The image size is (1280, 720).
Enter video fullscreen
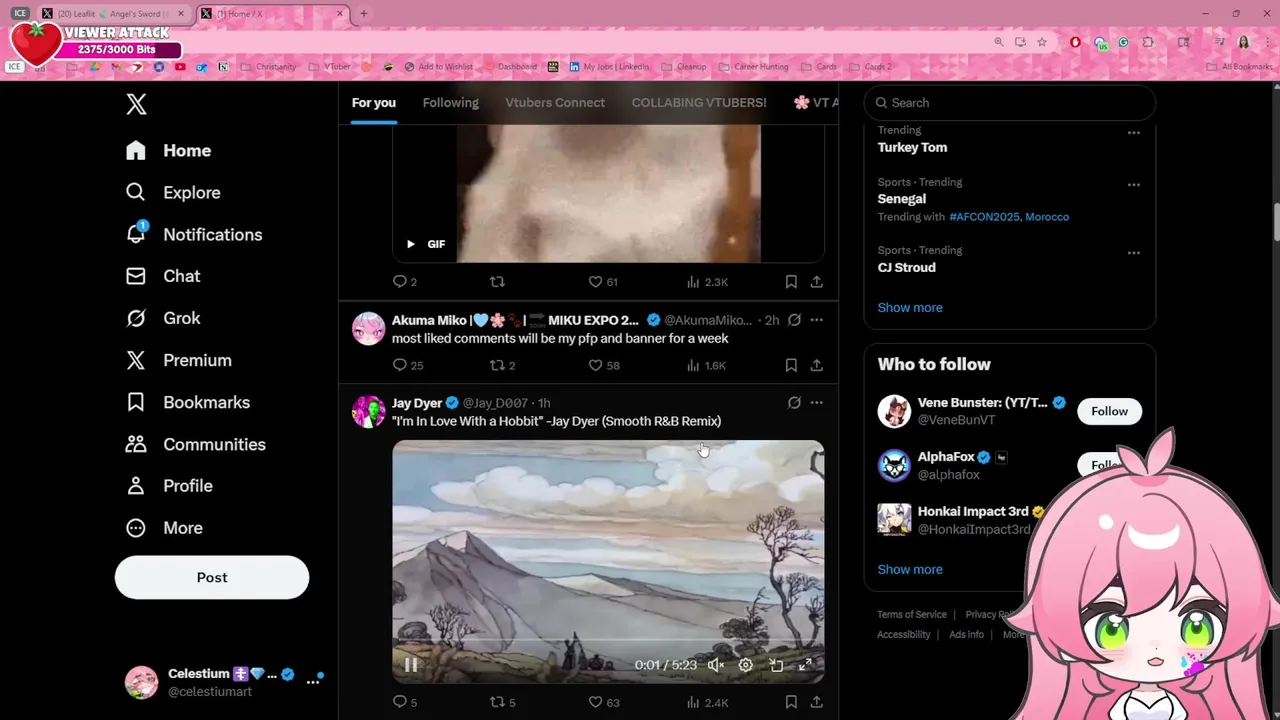click(x=806, y=665)
